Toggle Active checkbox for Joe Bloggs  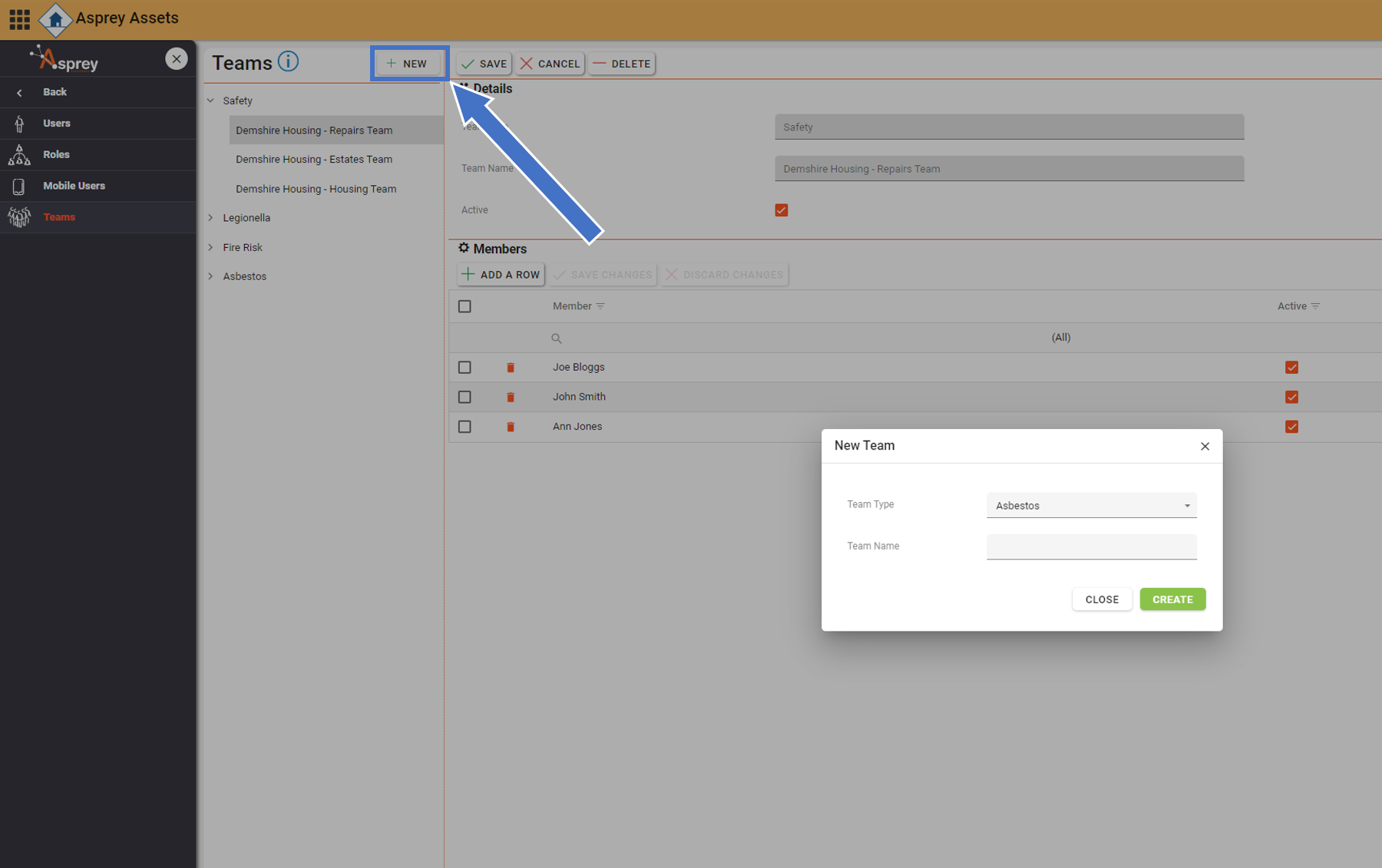(x=1291, y=368)
